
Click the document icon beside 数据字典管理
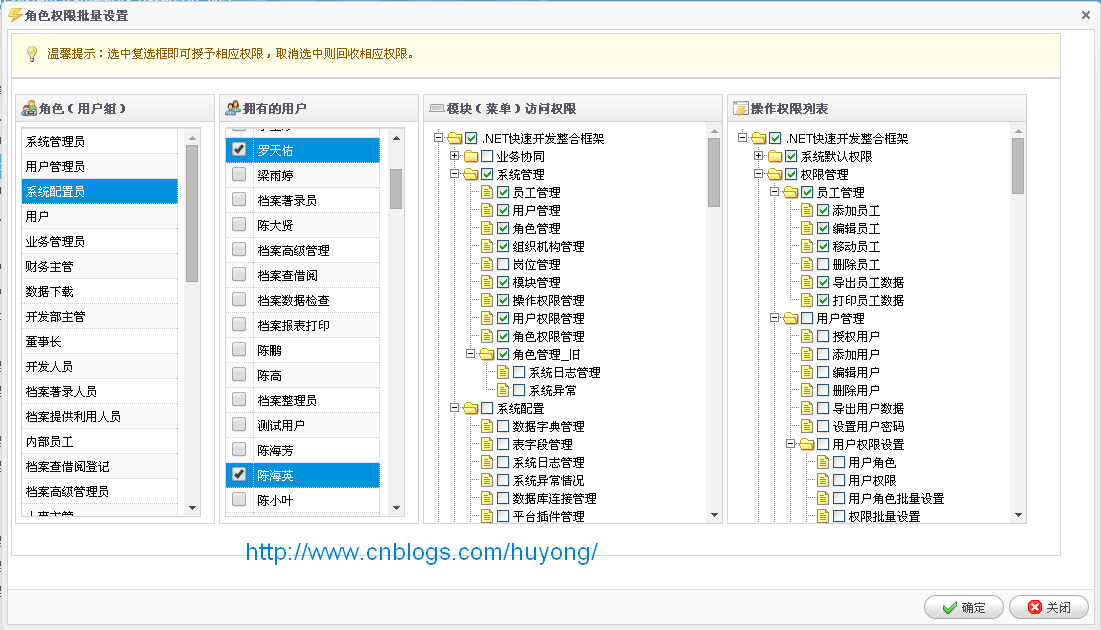click(x=487, y=426)
